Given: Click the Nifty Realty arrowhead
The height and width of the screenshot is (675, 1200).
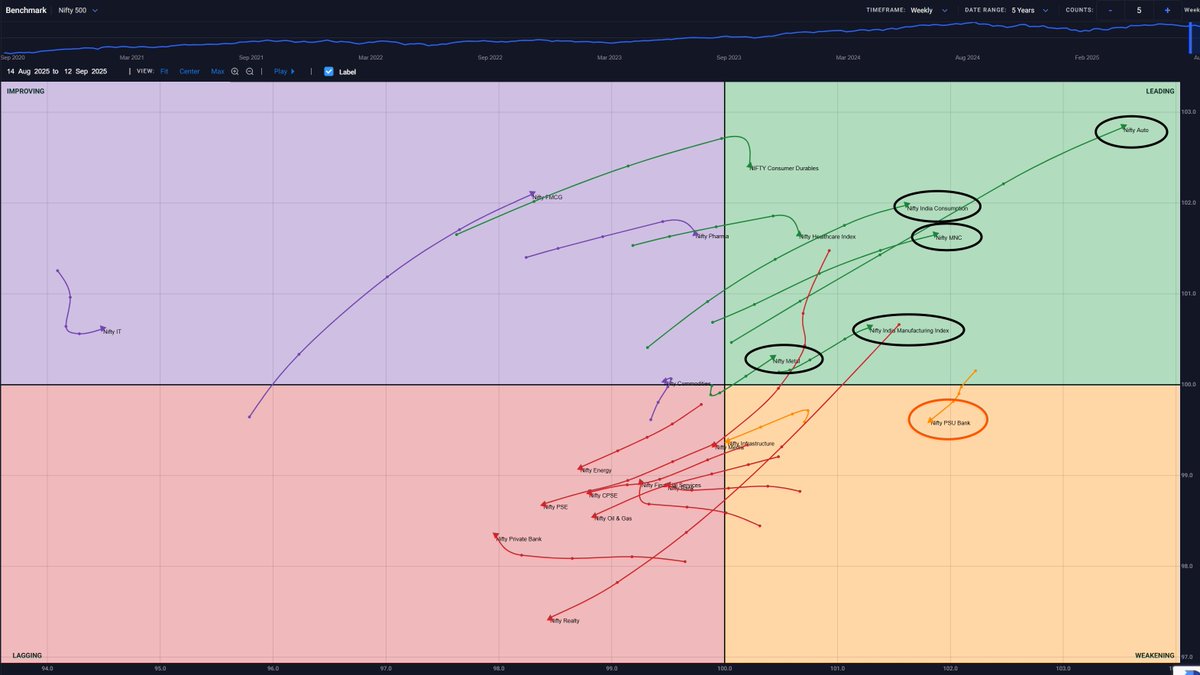Looking at the screenshot, I should [550, 619].
